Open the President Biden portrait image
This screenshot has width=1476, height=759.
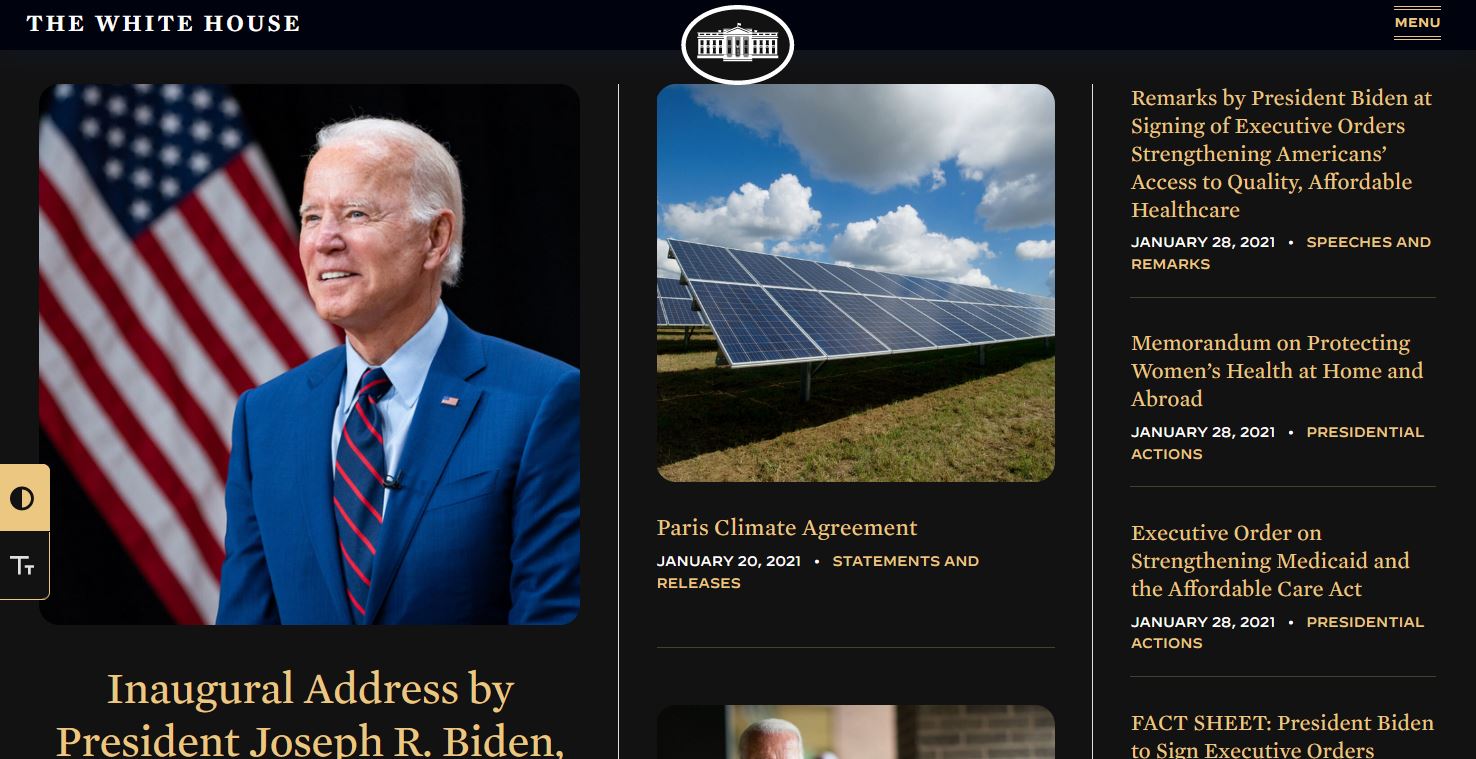tap(309, 354)
